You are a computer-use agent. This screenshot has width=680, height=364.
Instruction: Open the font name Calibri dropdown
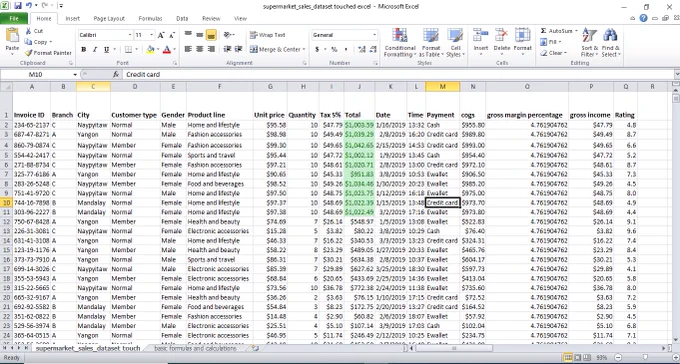[x=129, y=35]
